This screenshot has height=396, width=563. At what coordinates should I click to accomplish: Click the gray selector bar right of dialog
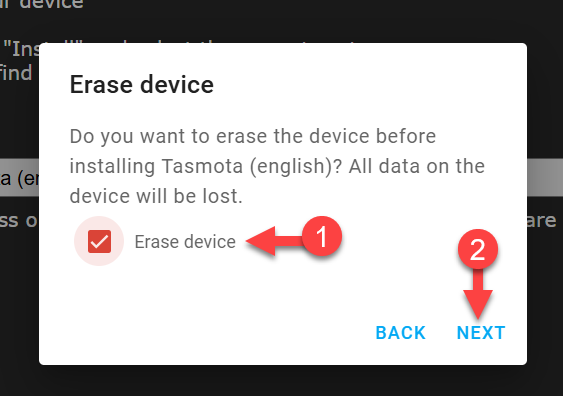[545, 178]
